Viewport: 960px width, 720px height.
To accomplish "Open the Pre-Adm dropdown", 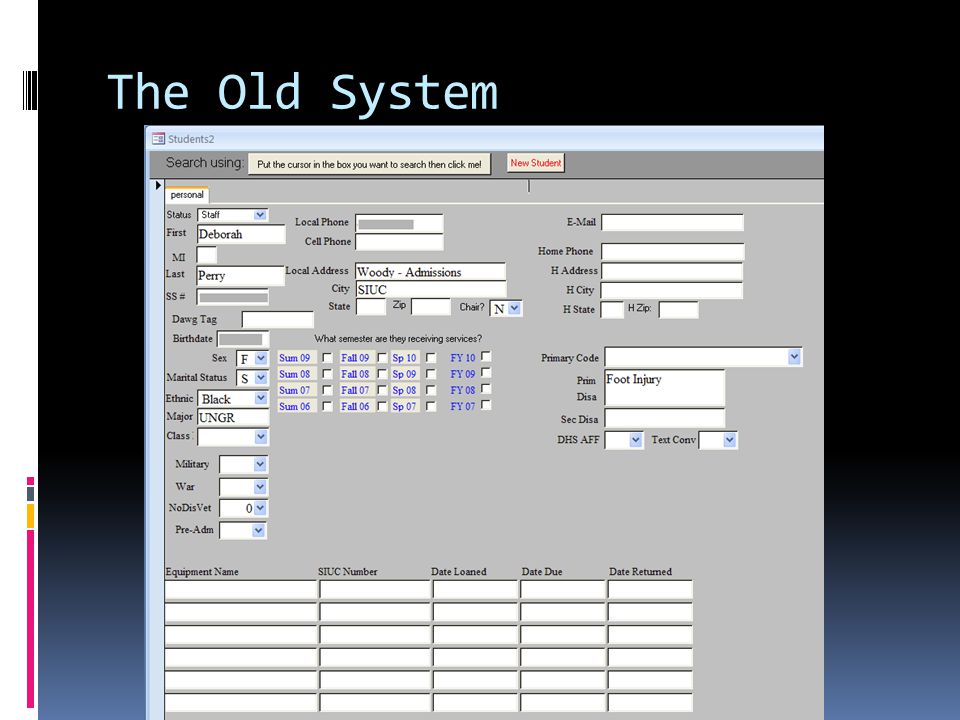I will click(x=258, y=530).
